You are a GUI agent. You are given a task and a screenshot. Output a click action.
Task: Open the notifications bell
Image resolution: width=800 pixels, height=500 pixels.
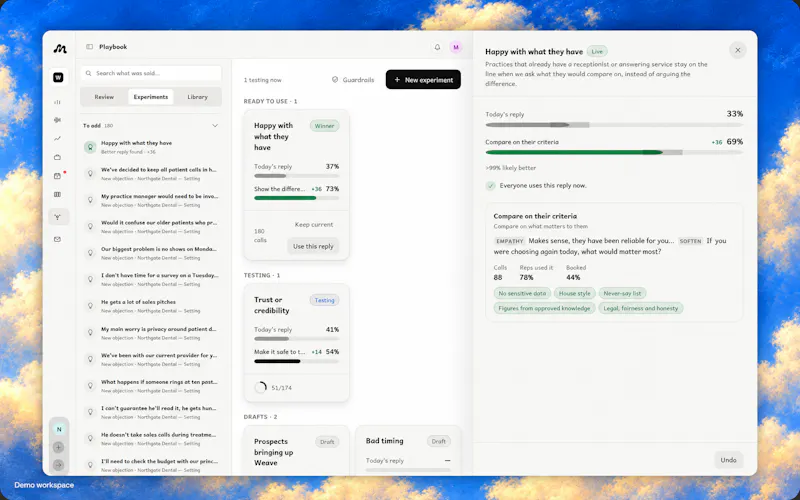coord(437,47)
